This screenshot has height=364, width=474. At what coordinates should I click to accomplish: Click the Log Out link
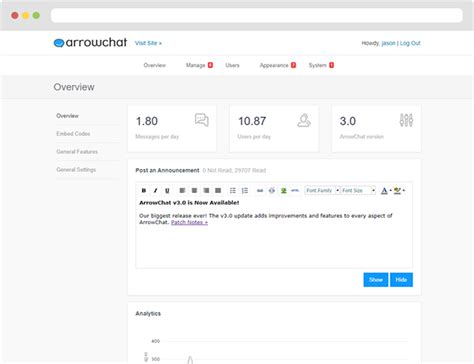click(x=410, y=43)
